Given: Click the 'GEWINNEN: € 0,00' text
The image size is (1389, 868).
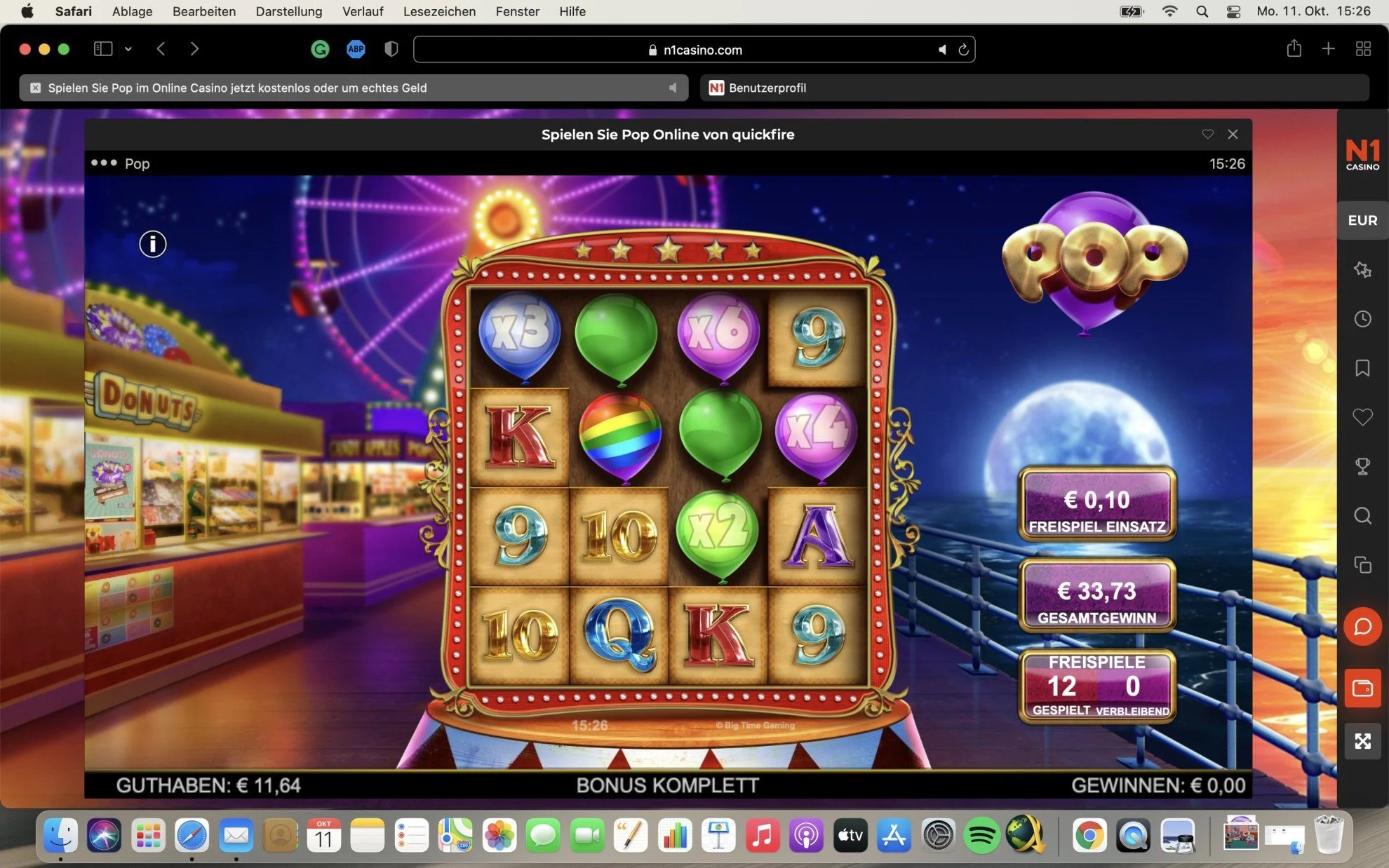Looking at the screenshot, I should 1158,785.
